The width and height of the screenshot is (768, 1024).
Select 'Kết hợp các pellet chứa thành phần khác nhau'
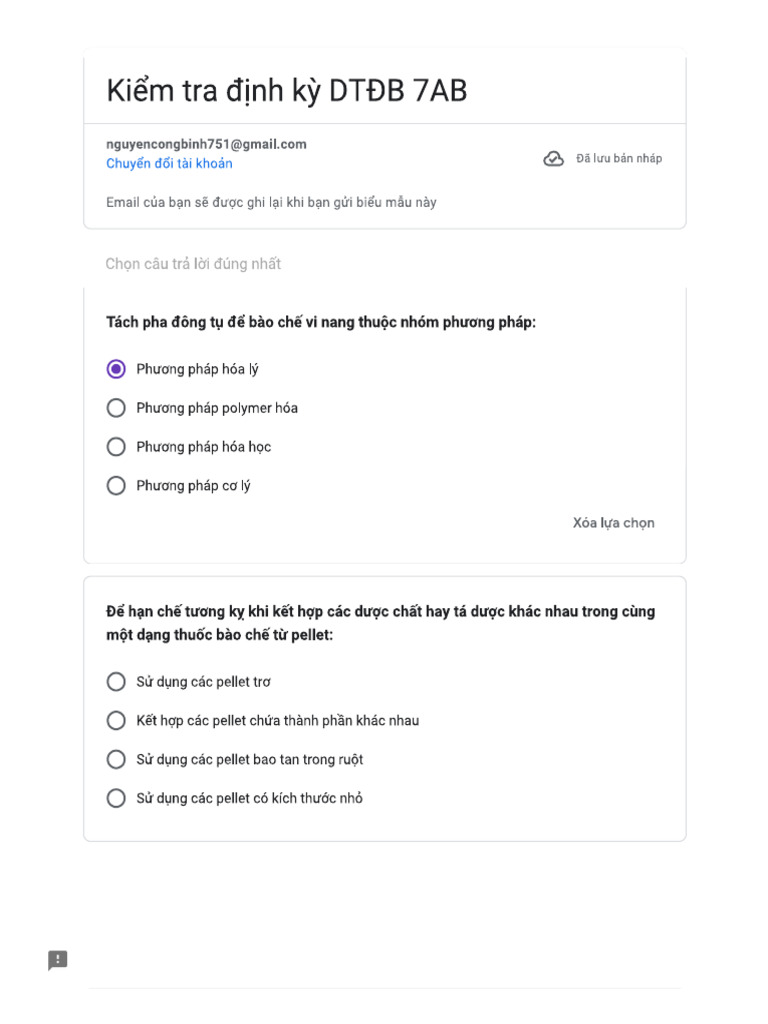coord(116,721)
